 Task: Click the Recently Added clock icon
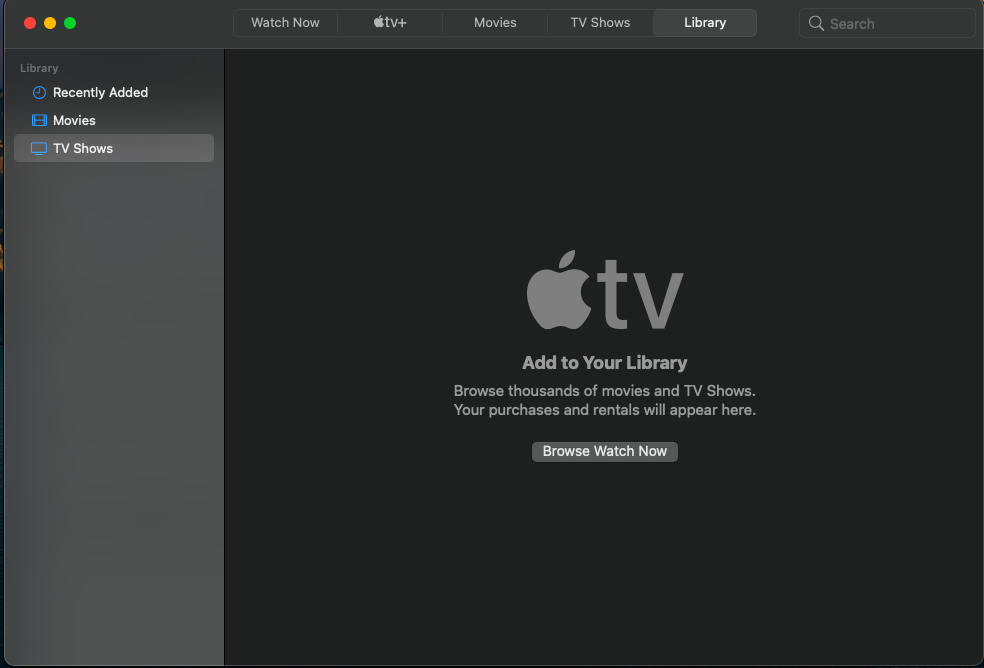pos(39,93)
